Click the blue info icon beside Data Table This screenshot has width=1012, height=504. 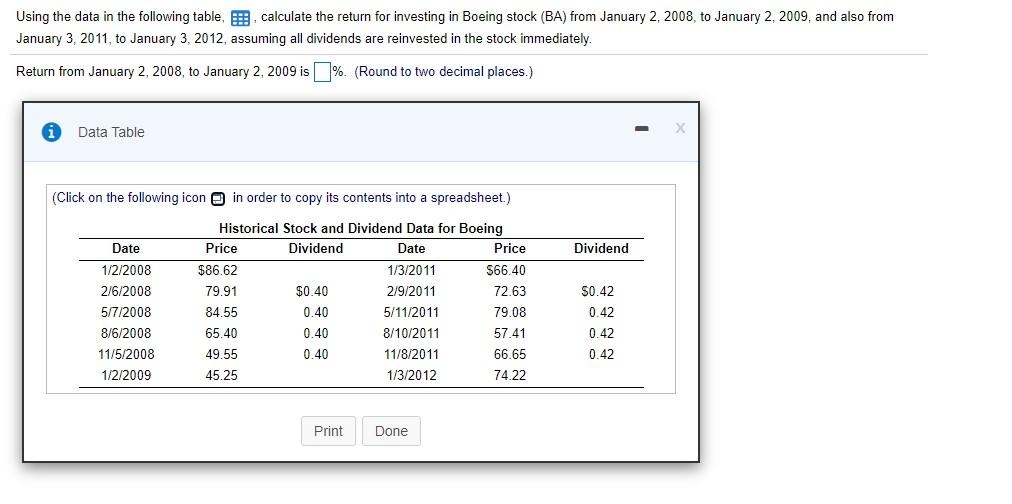pos(51,132)
